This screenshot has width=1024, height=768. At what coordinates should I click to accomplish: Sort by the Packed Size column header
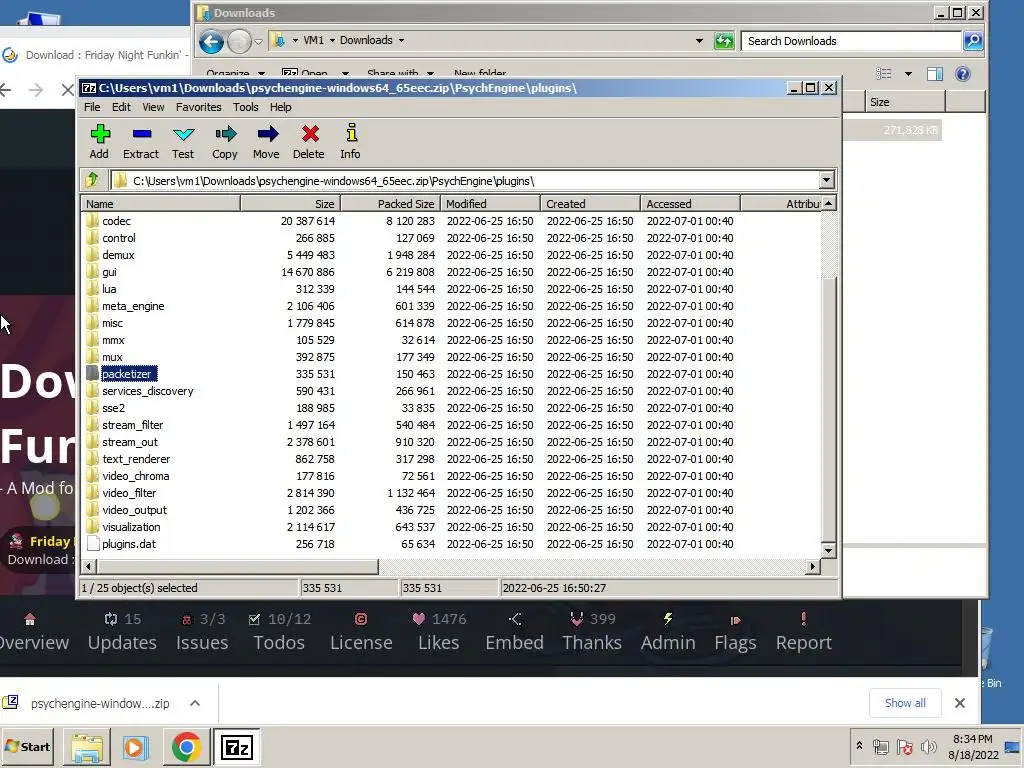[x=390, y=203]
